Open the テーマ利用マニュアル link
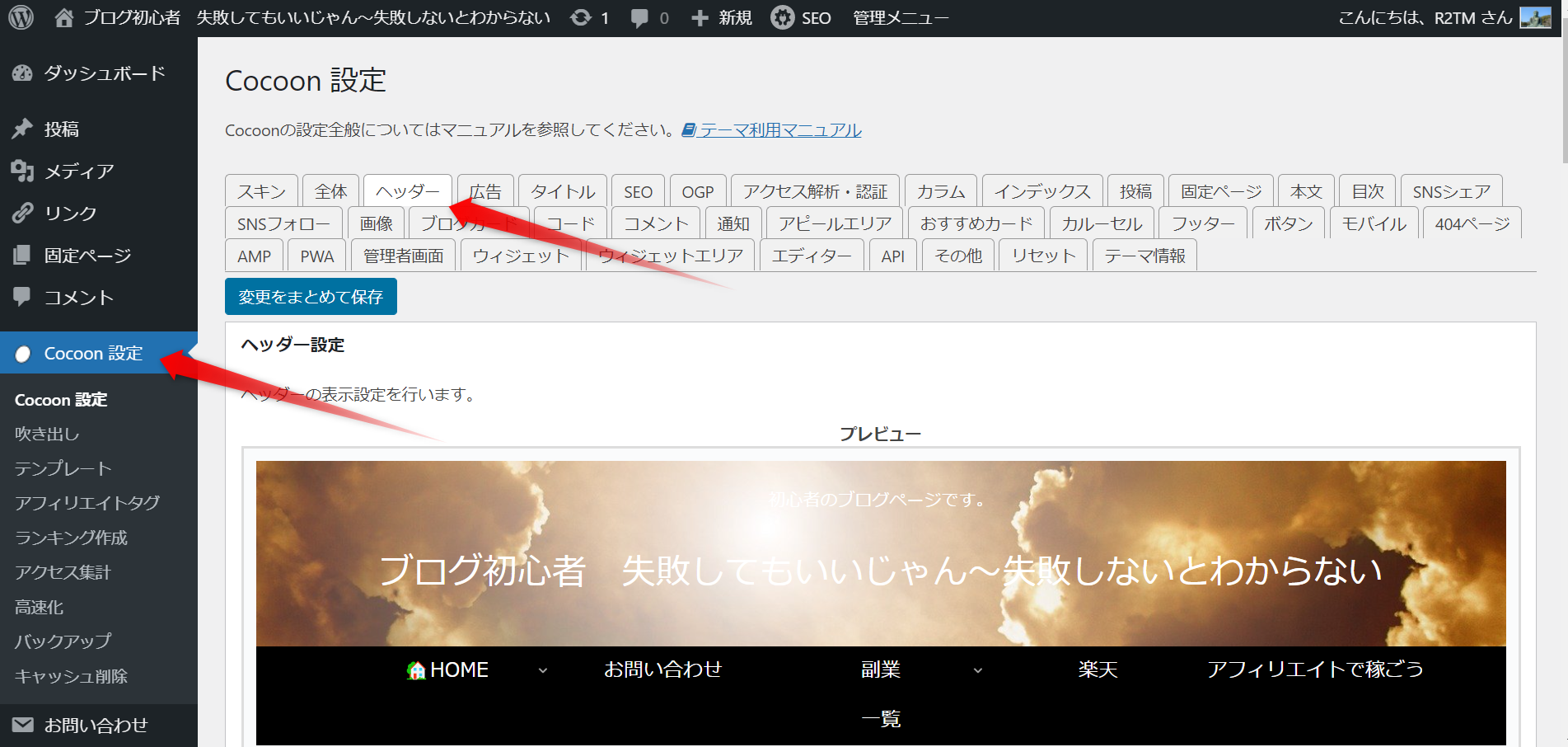 tap(779, 130)
